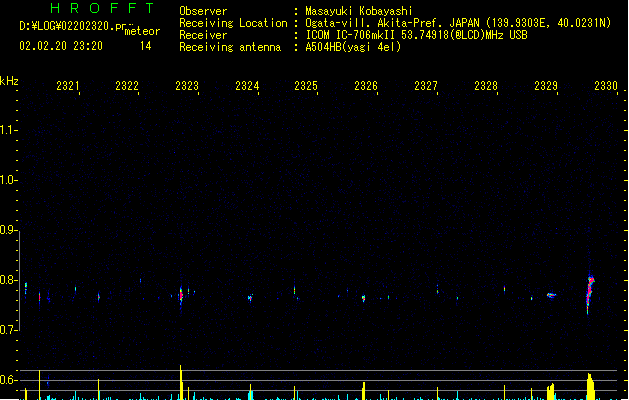Select antenna value A504HB(yagi 4el)
The height and width of the screenshot is (400, 629).
(x=353, y=47)
